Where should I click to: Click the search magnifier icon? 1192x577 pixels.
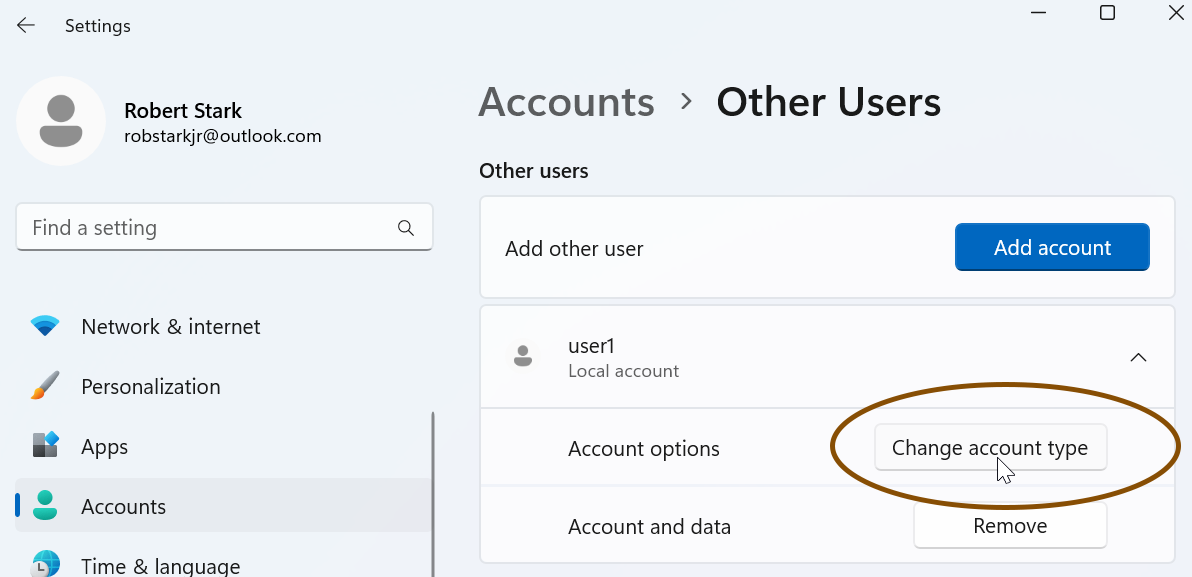pos(406,228)
